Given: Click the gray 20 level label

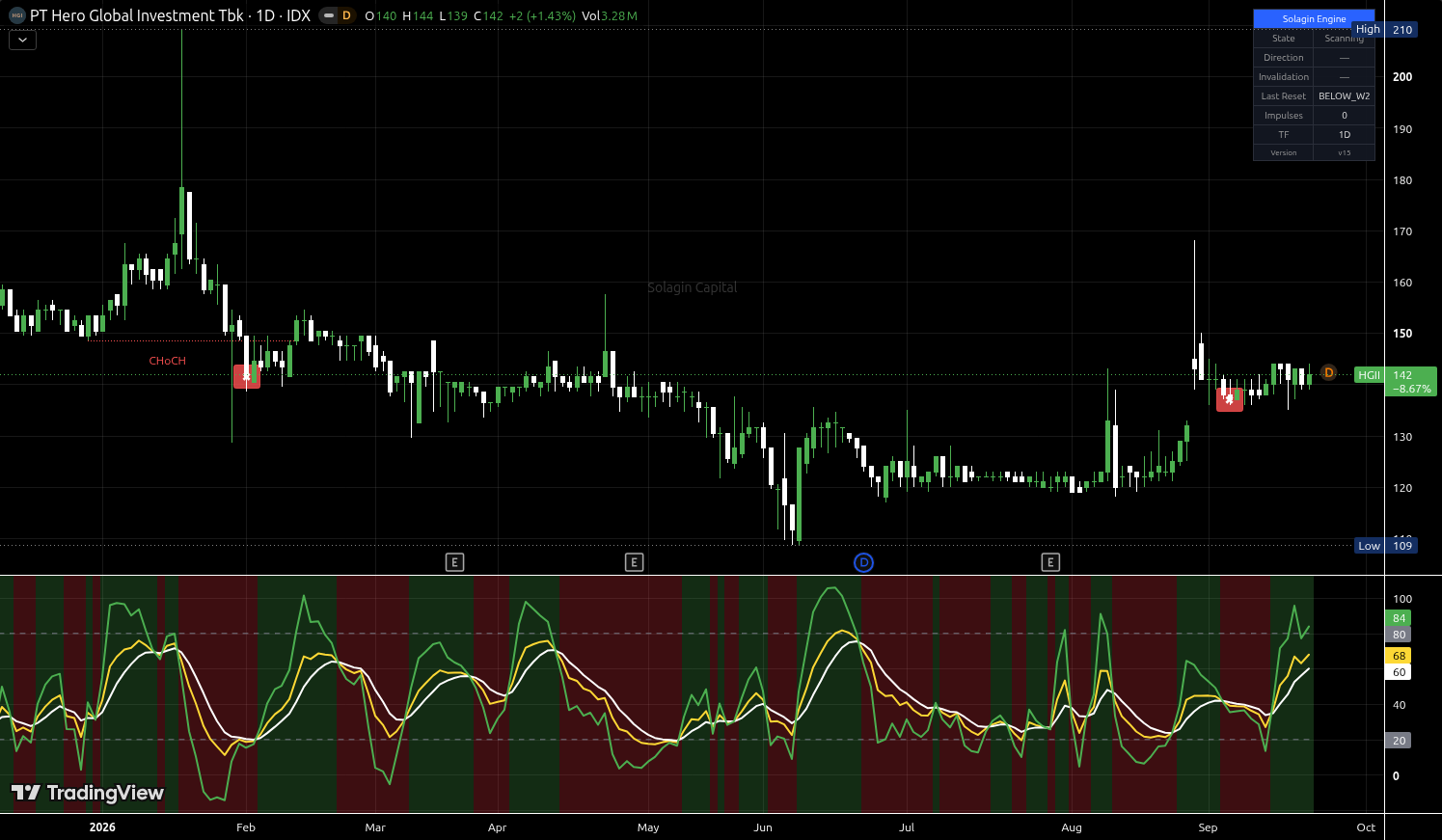Looking at the screenshot, I should click(1399, 741).
